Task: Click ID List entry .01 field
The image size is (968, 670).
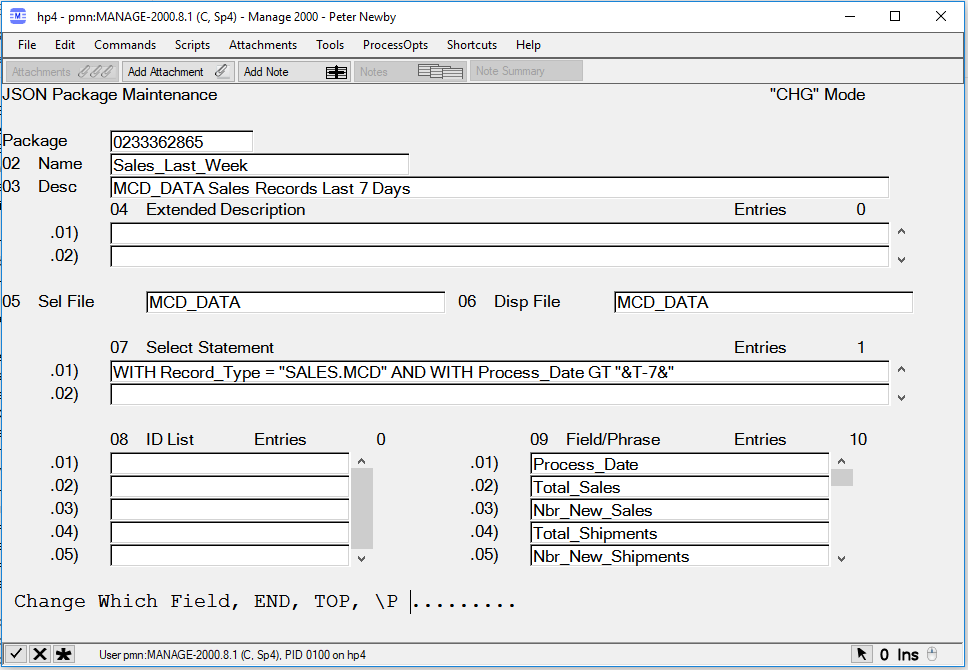Action: (x=230, y=464)
